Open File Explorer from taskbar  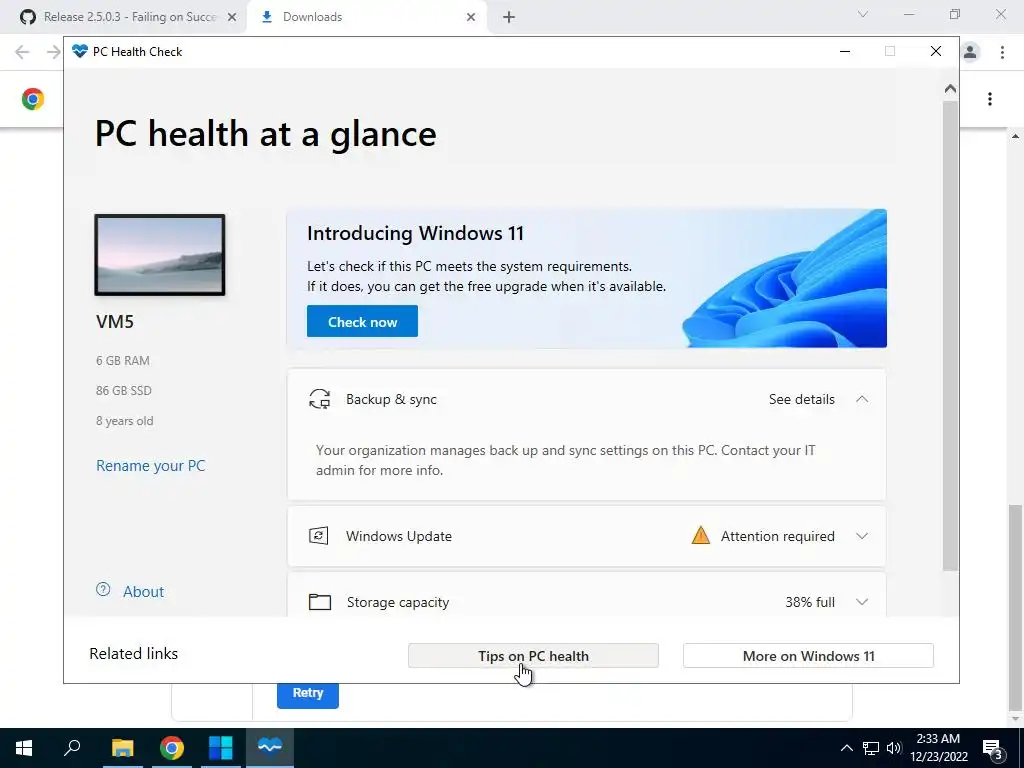coord(122,748)
